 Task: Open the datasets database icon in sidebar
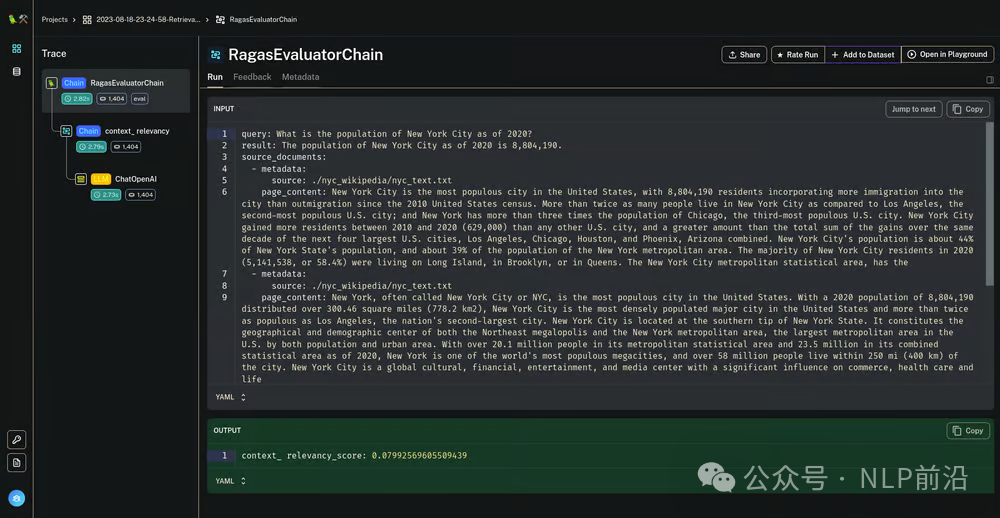[x=16, y=72]
